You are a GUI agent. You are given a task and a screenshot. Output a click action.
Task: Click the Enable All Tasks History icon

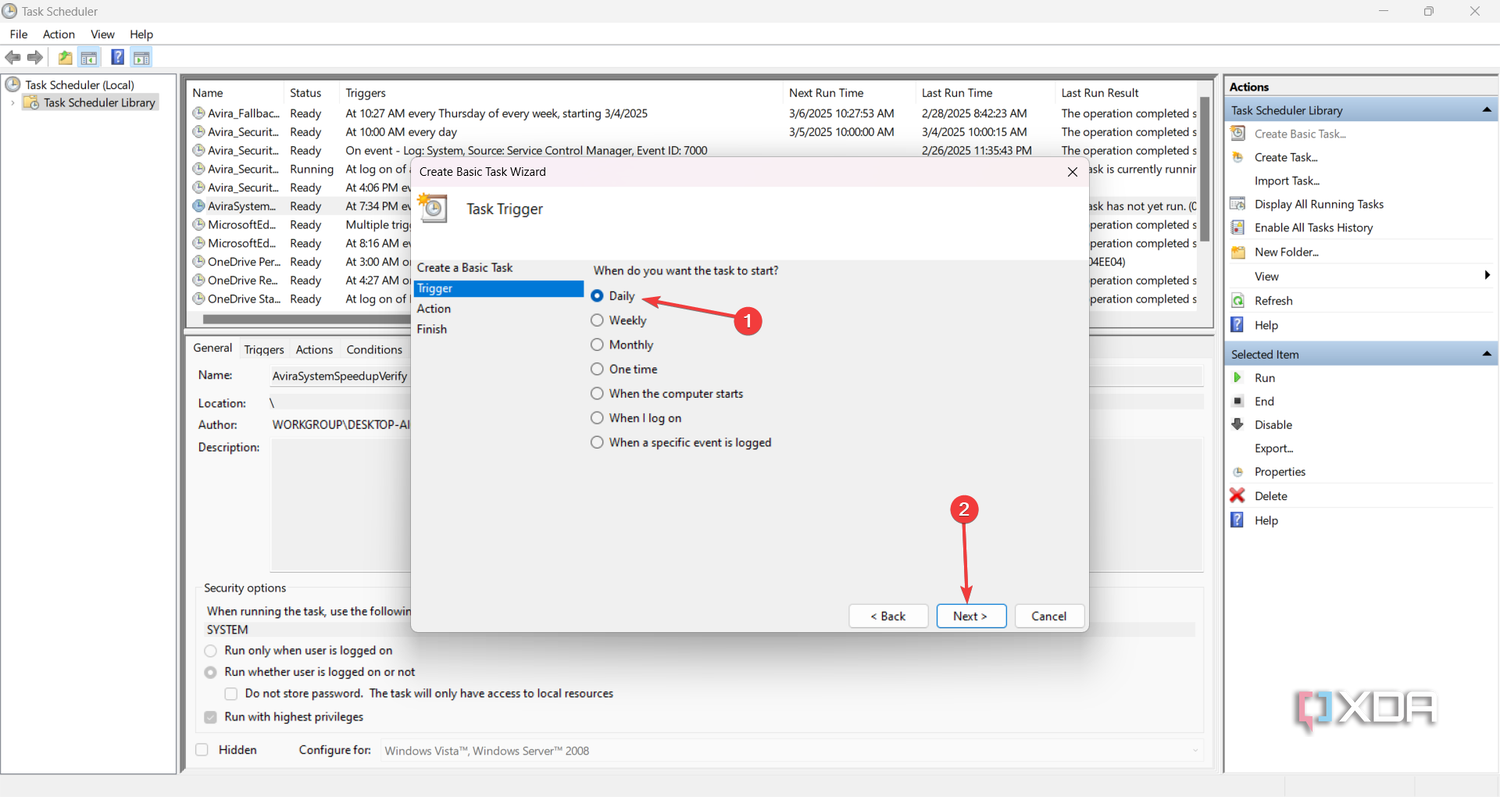coord(1238,228)
